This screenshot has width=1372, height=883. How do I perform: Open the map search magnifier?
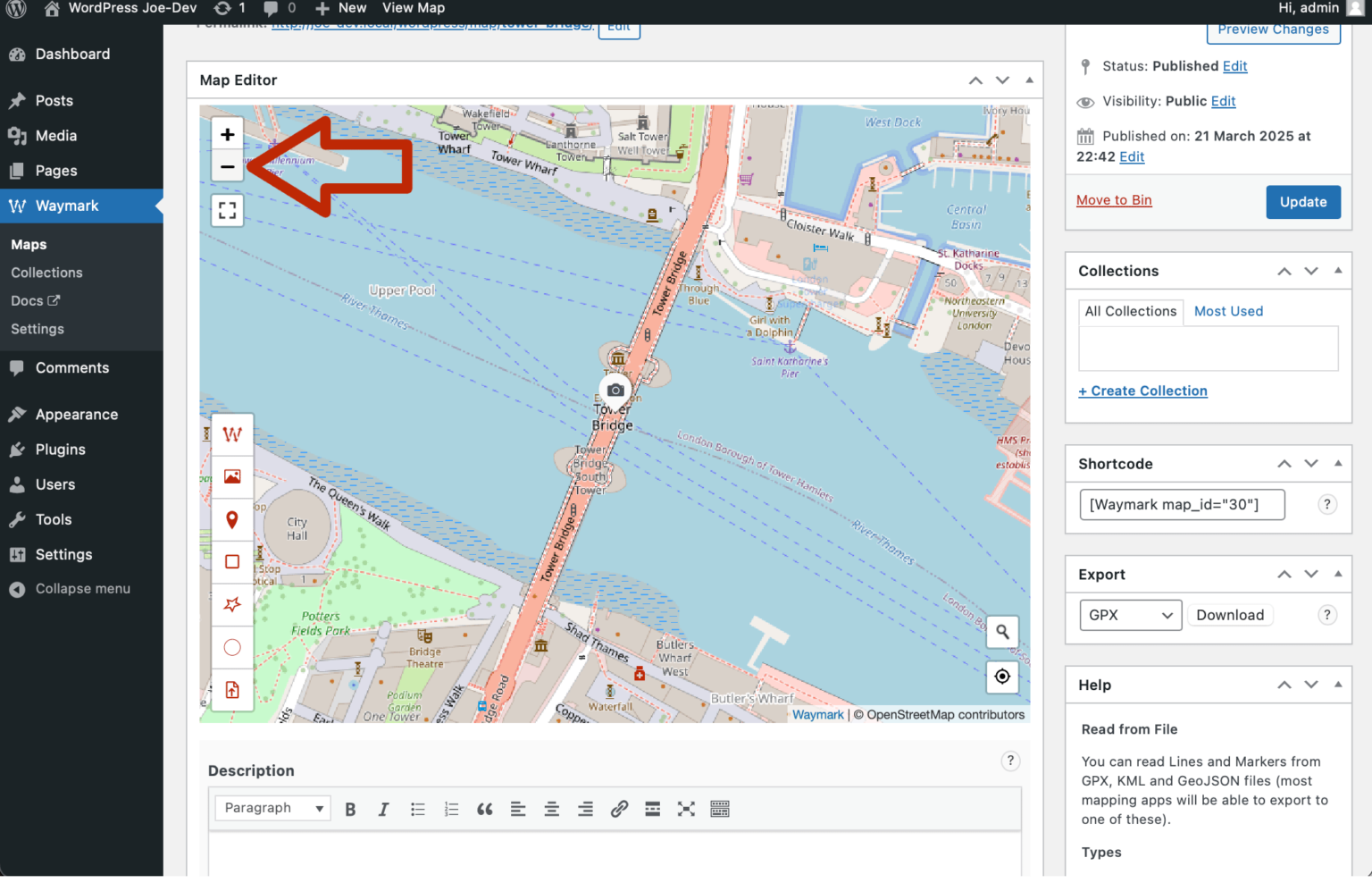[1002, 632]
